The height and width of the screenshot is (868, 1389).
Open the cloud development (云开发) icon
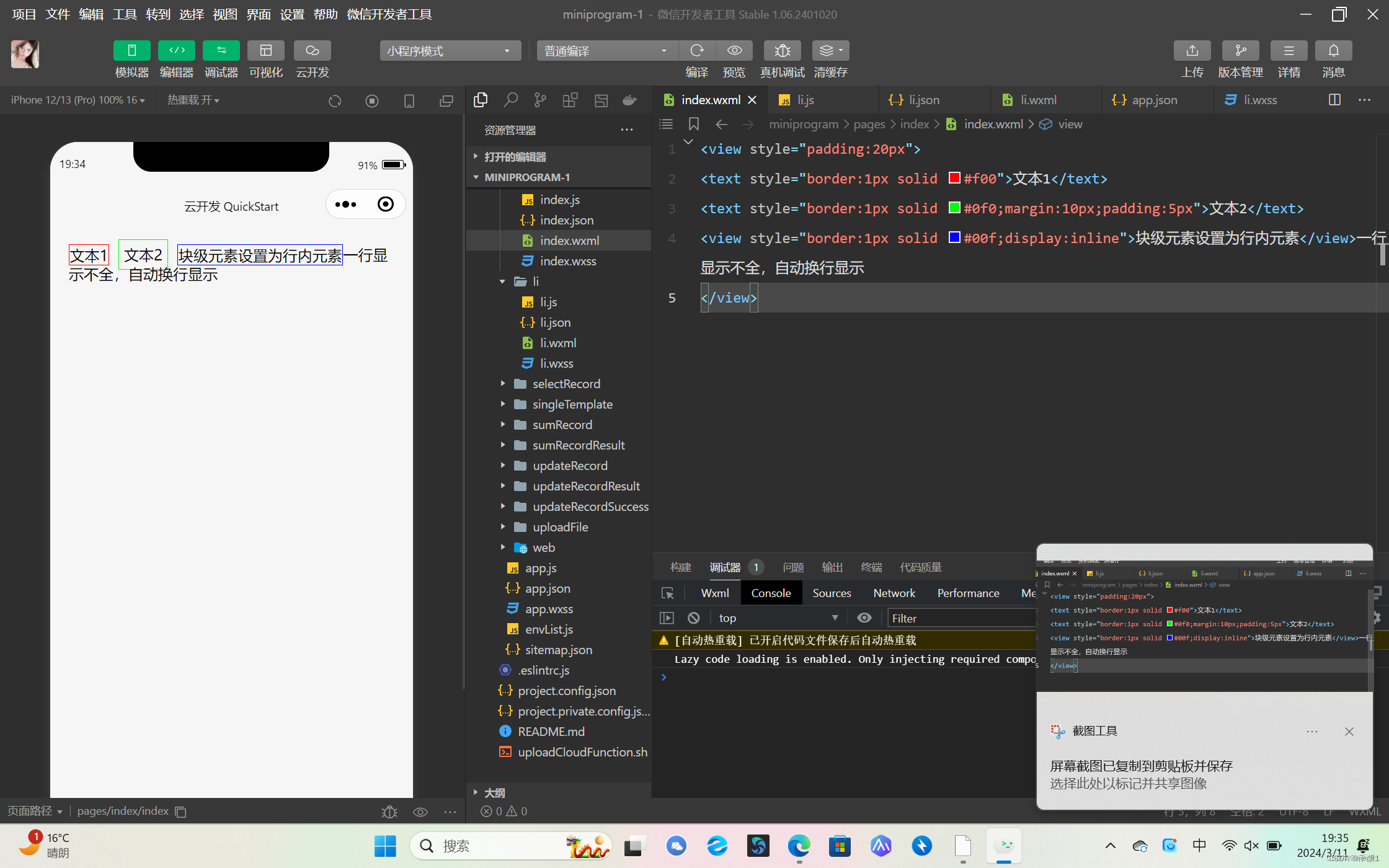[312, 51]
